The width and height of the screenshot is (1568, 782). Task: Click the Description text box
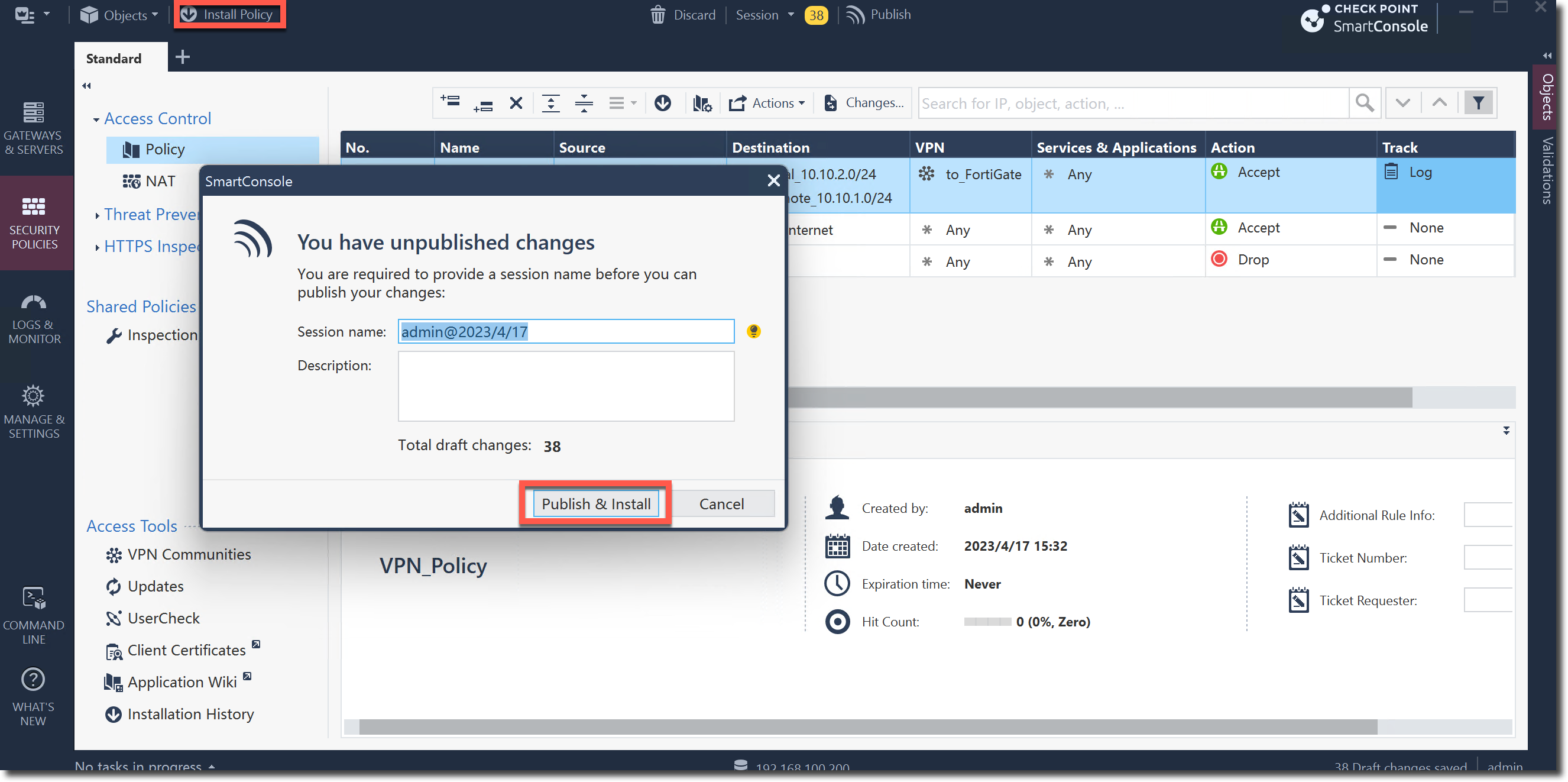[565, 386]
